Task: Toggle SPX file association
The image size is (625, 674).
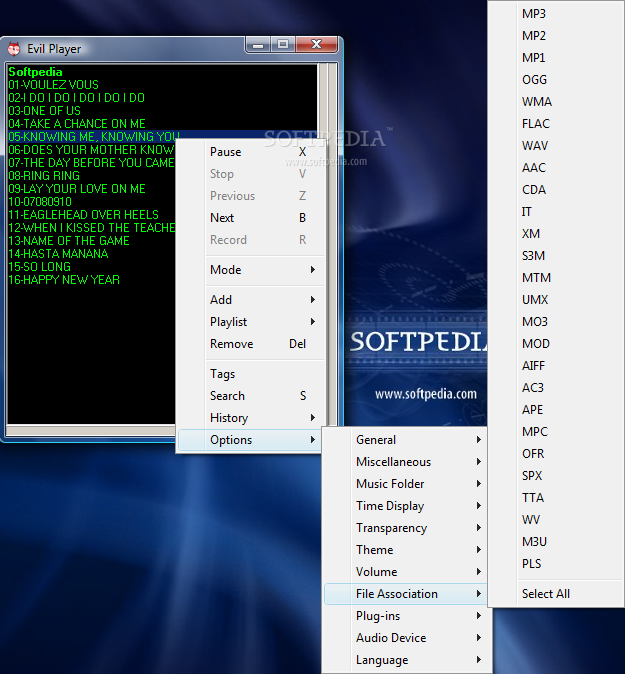Action: (556, 476)
